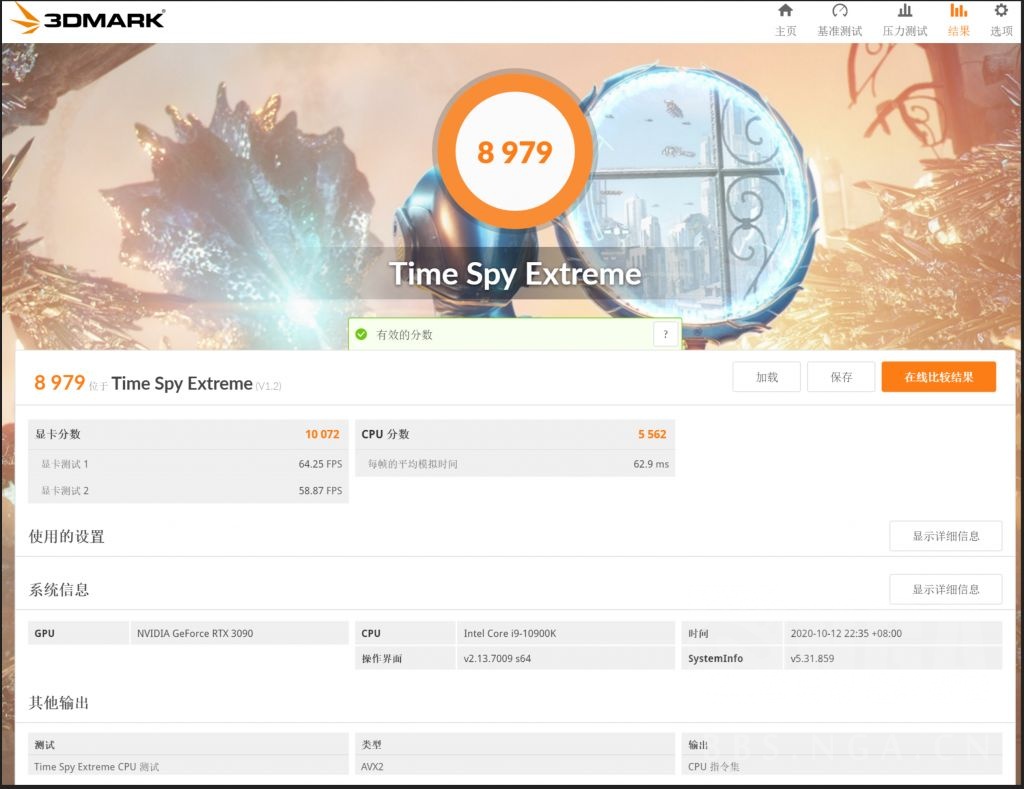This screenshot has width=1024, height=789.
Task: Select the results bar-chart icon
Action: point(958,10)
